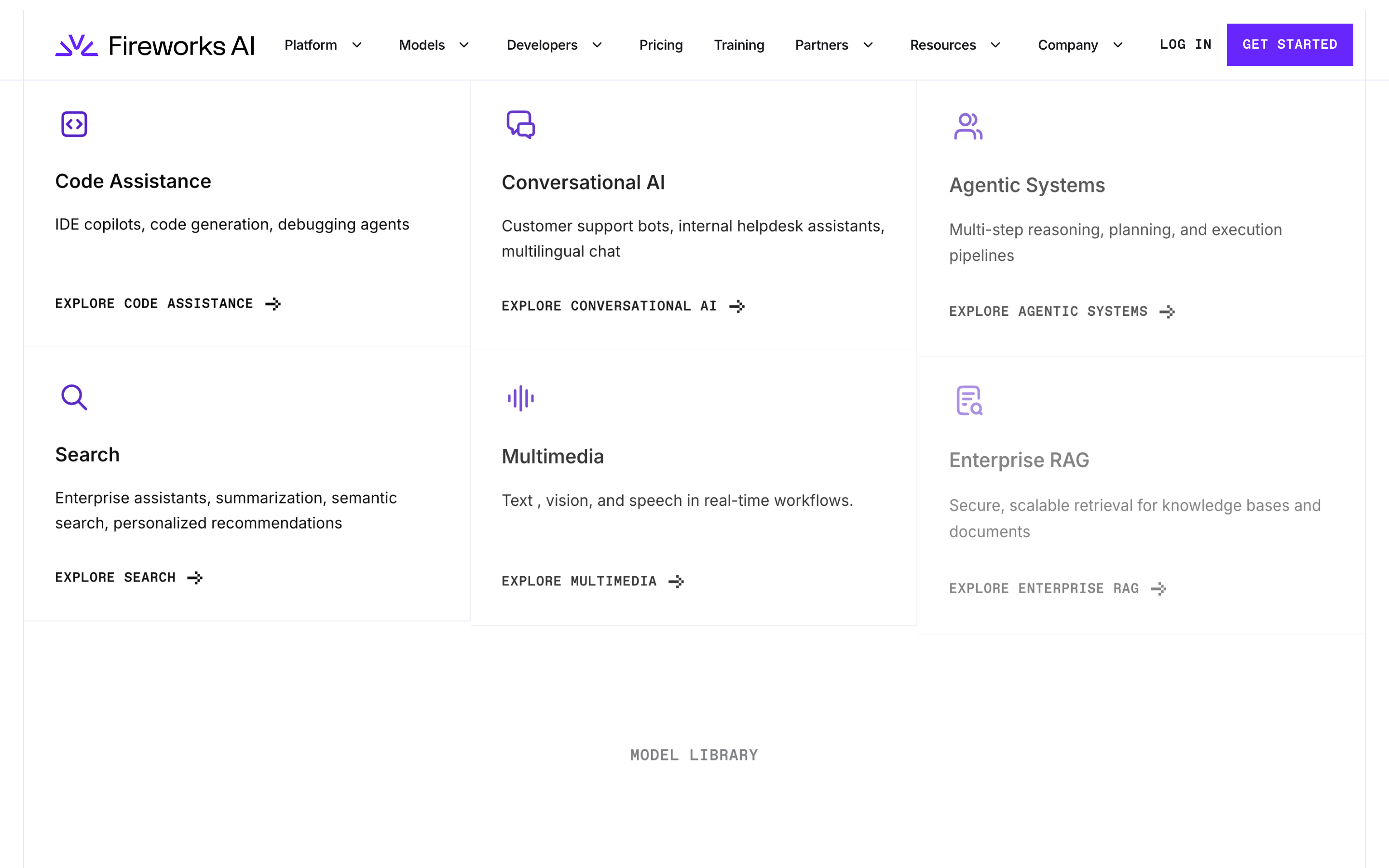Open Explore Conversational AI link
Viewport: 1389px width, 868px height.
(623, 306)
